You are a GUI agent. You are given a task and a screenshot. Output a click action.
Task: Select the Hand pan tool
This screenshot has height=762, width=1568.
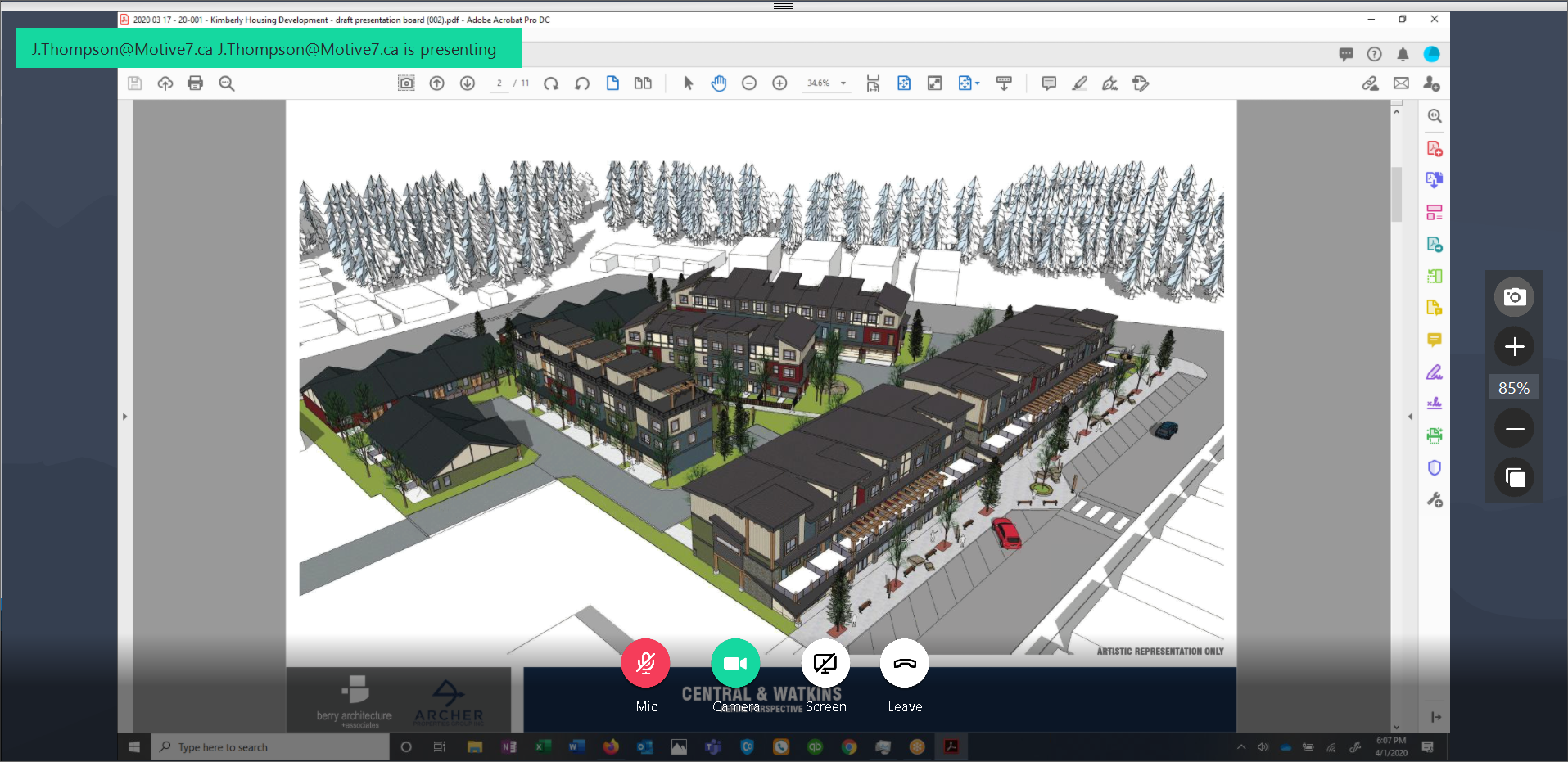(x=719, y=83)
